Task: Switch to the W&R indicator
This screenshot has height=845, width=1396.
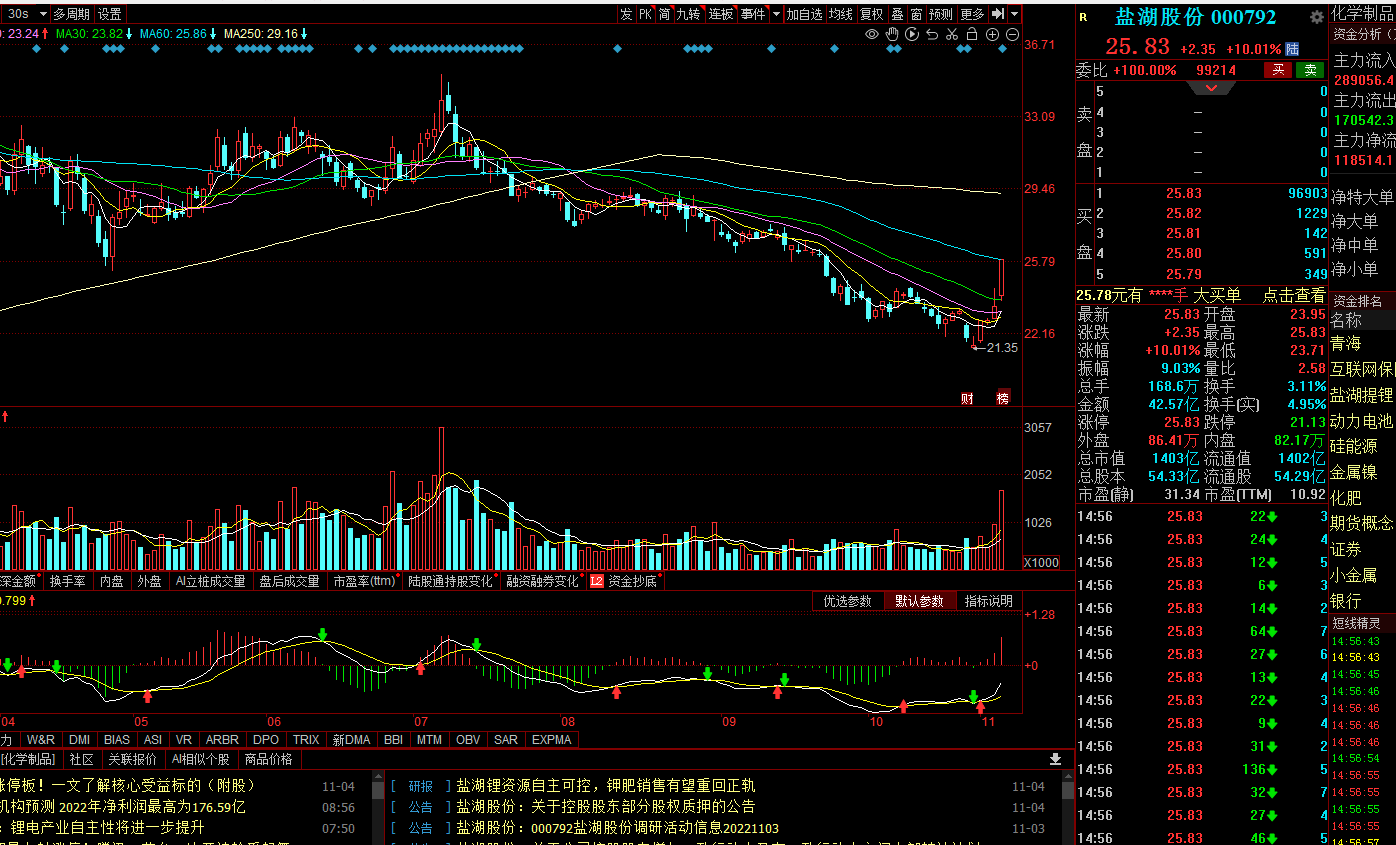Action: pyautogui.click(x=41, y=740)
